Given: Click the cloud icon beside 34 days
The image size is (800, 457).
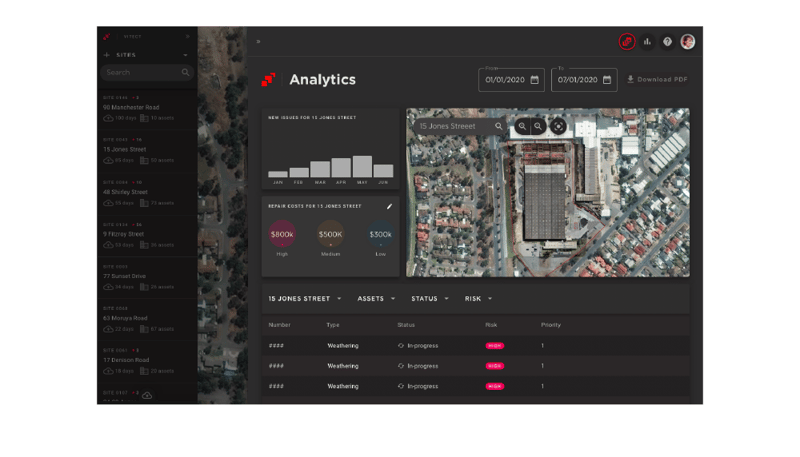Looking at the screenshot, I should [108, 287].
